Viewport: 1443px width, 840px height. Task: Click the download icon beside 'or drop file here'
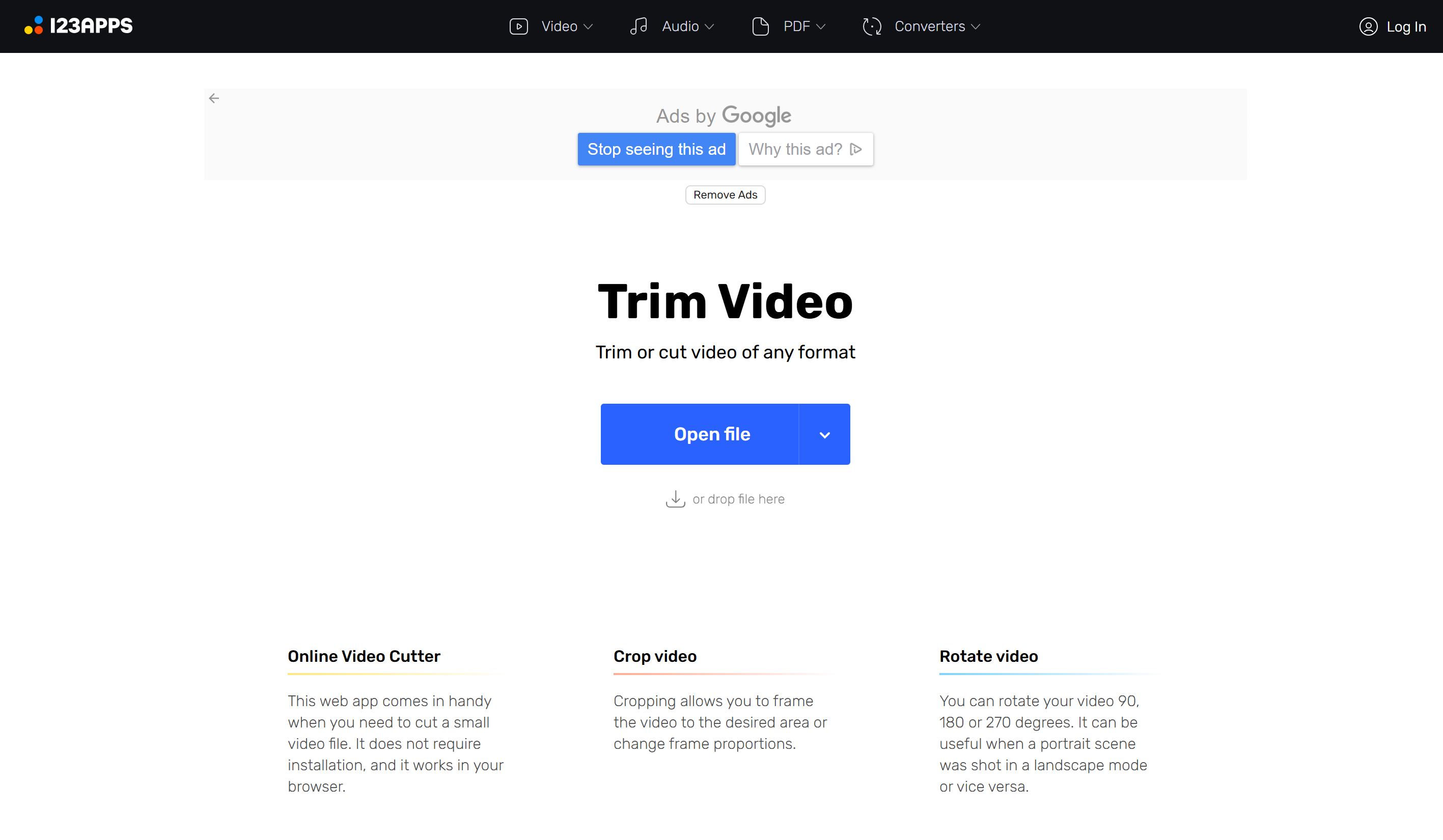click(x=676, y=499)
